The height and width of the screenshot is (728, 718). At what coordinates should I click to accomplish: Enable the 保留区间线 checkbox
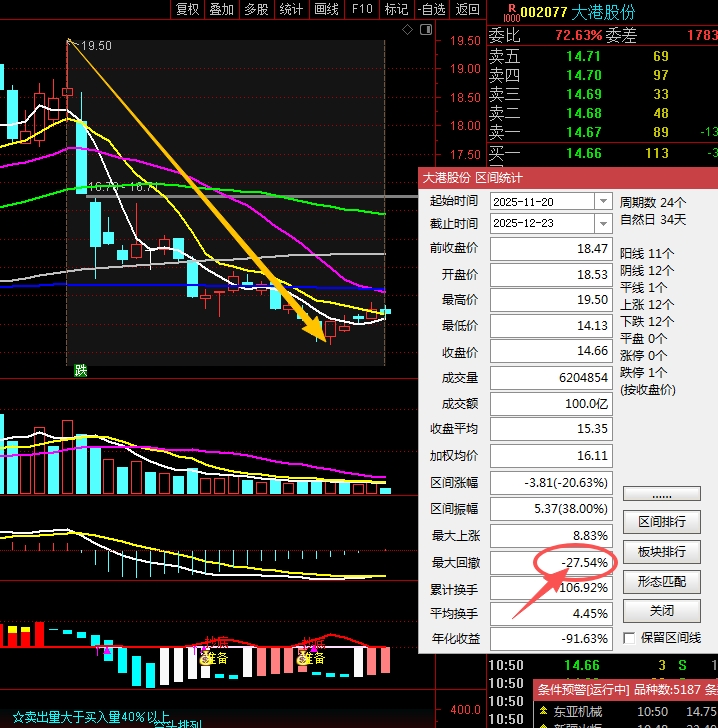coord(629,638)
